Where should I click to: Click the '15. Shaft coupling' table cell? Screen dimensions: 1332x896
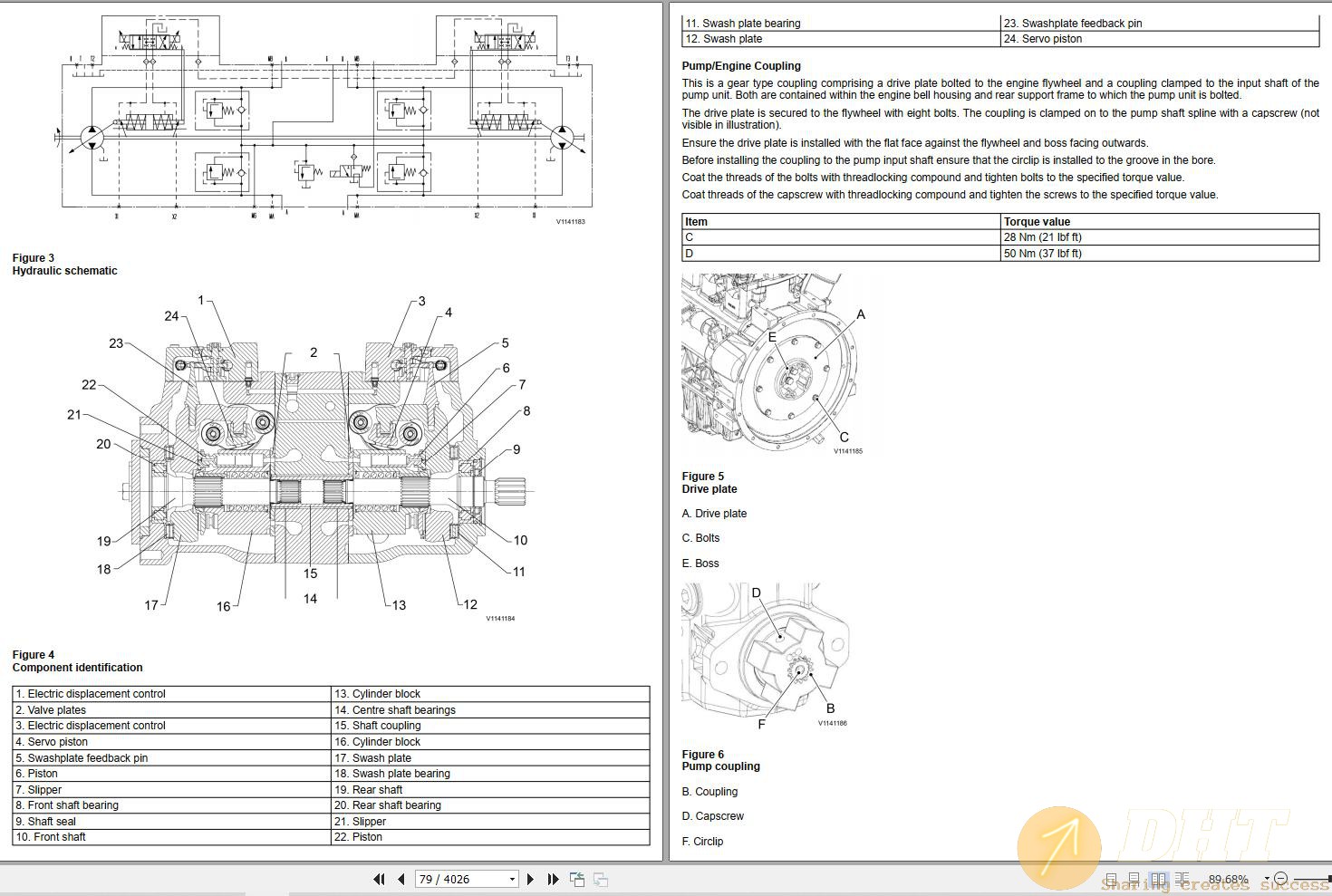(x=490, y=726)
